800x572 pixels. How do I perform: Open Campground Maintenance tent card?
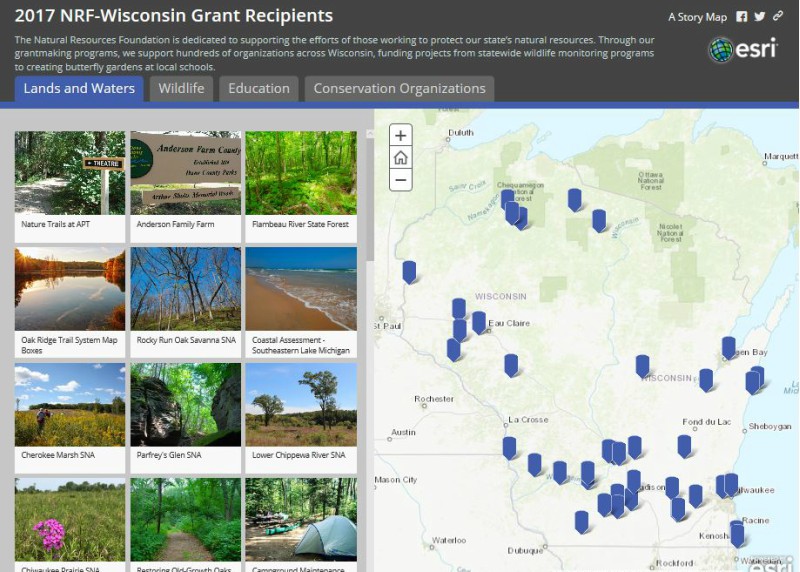301,525
